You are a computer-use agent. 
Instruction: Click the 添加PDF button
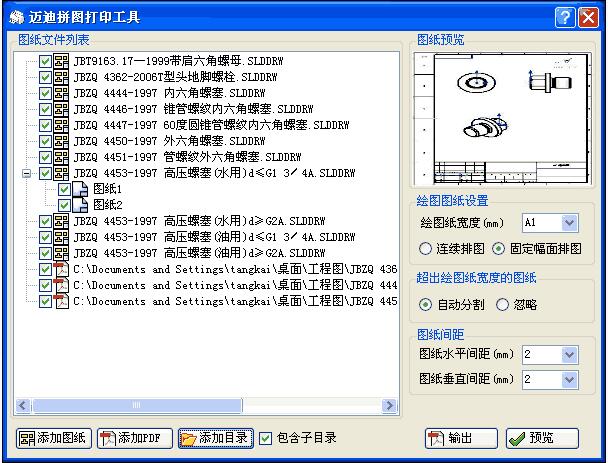click(x=134, y=438)
